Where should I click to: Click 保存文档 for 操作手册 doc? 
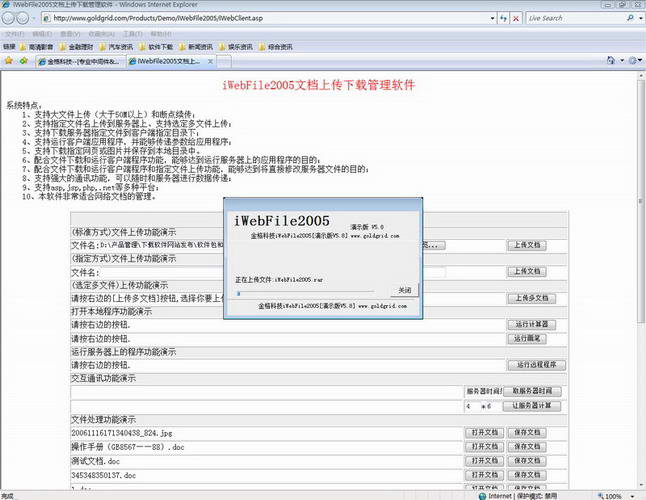pos(527,447)
